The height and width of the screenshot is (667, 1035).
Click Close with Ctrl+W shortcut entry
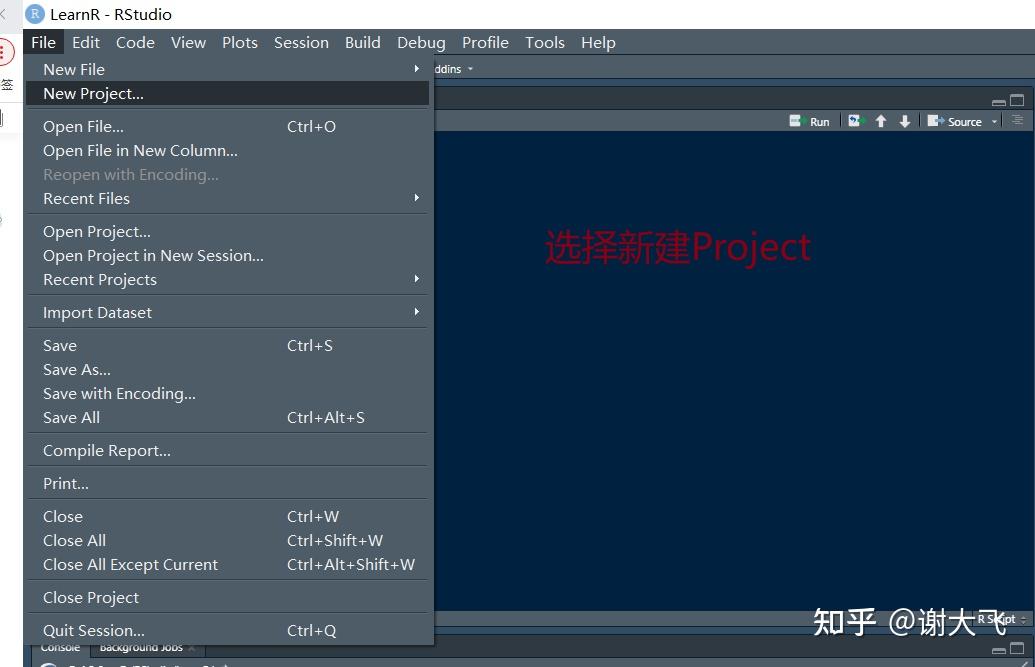227,517
